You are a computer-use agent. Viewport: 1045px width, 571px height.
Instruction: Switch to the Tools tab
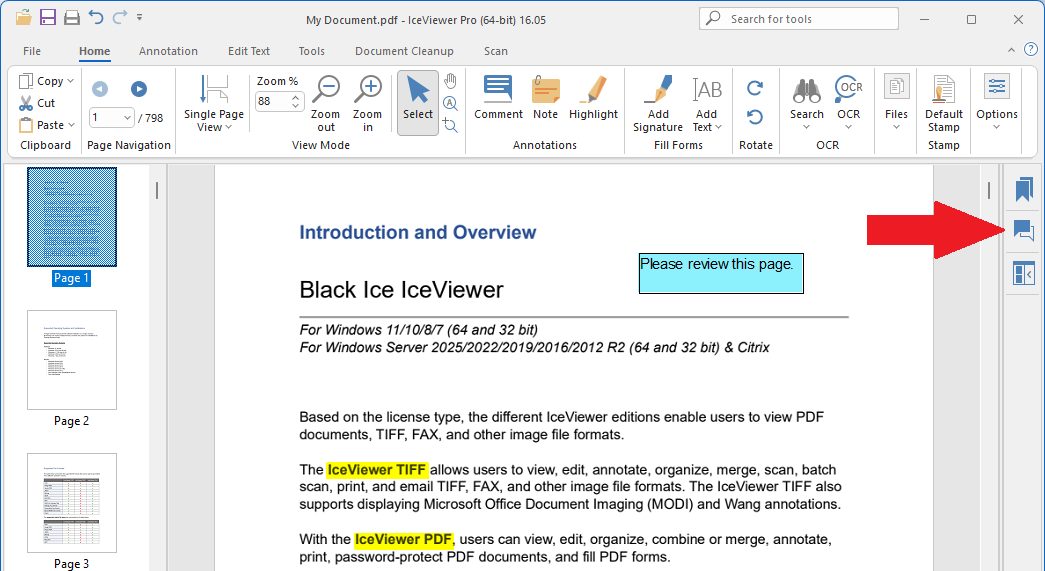(x=311, y=51)
